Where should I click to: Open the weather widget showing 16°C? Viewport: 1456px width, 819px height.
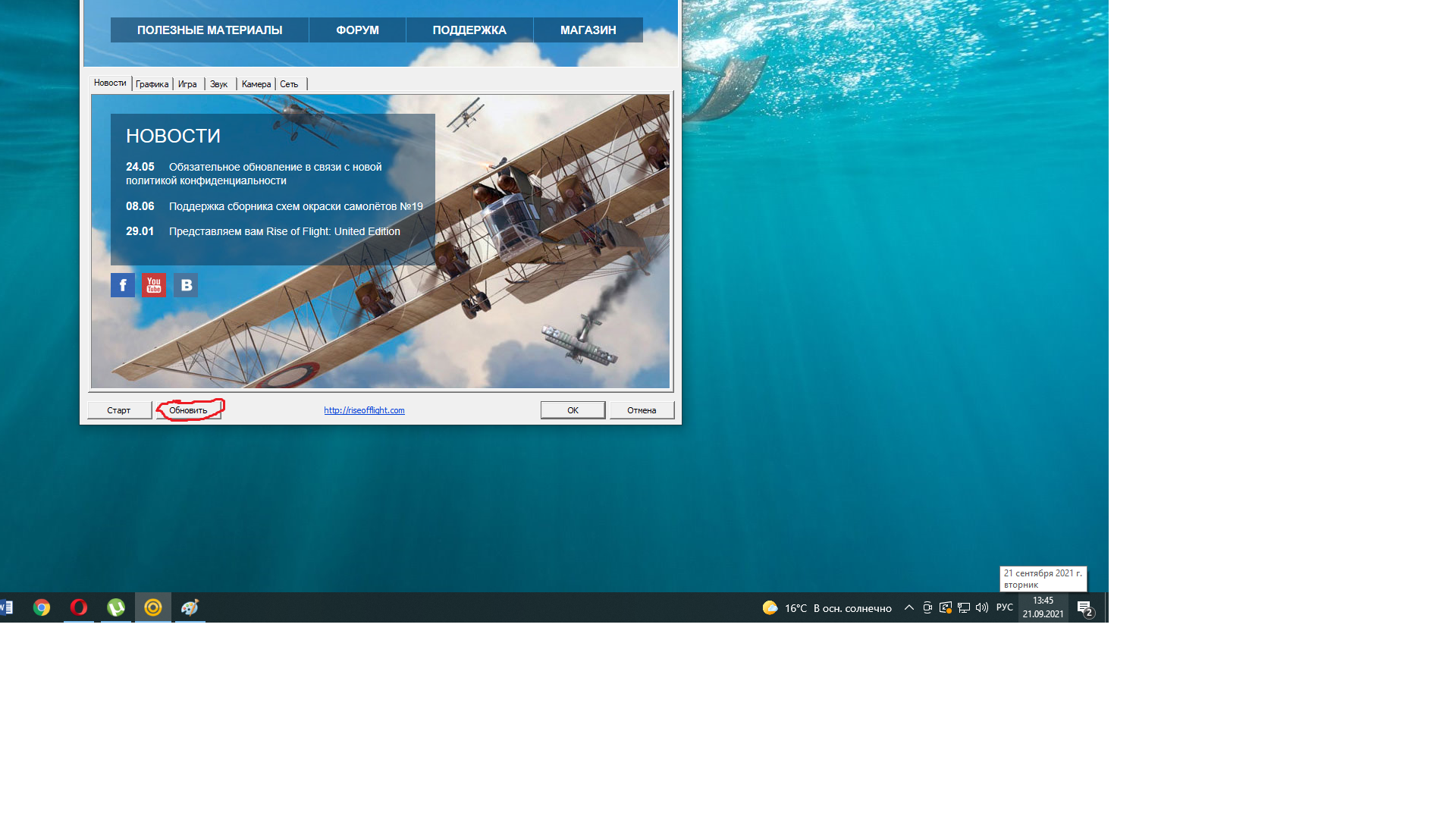click(827, 608)
